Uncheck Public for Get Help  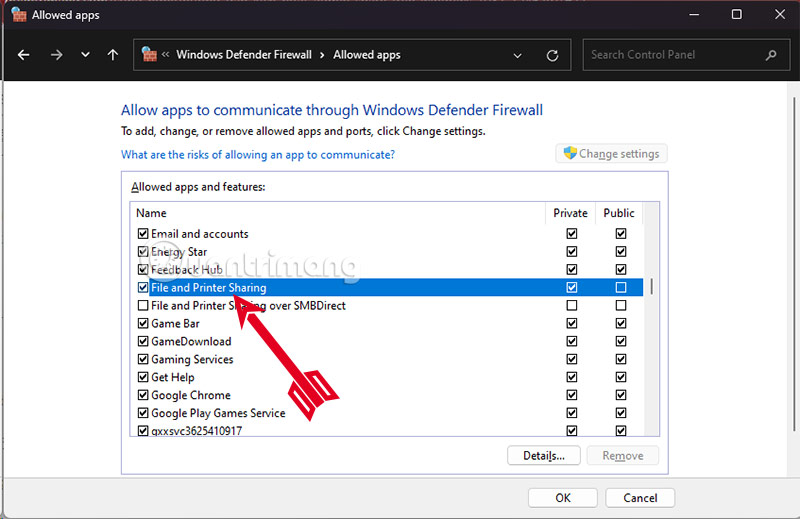coord(620,377)
